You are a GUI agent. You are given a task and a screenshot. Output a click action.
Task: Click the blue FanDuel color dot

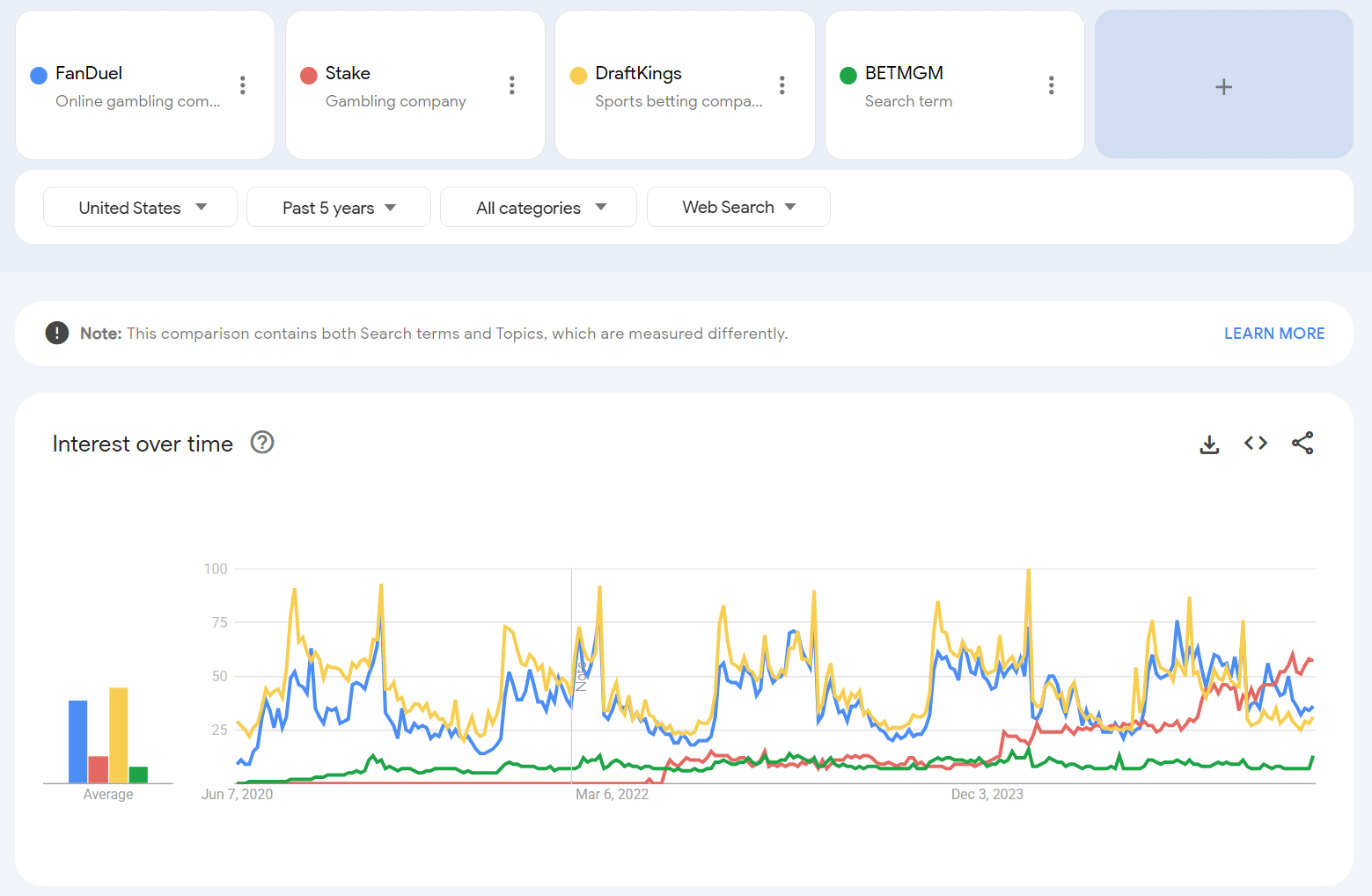(39, 76)
